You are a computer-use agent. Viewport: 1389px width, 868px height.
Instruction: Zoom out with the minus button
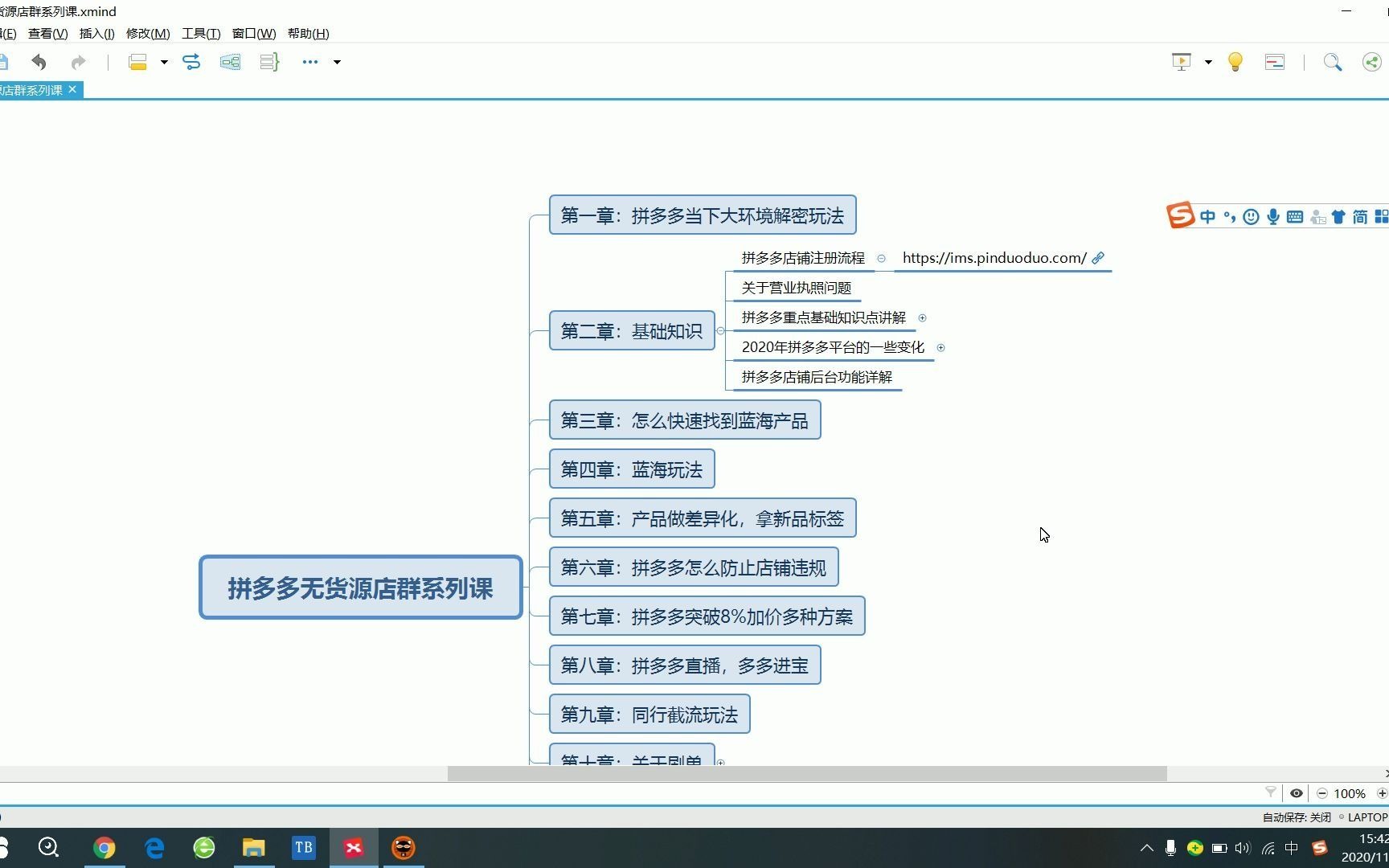point(1322,793)
